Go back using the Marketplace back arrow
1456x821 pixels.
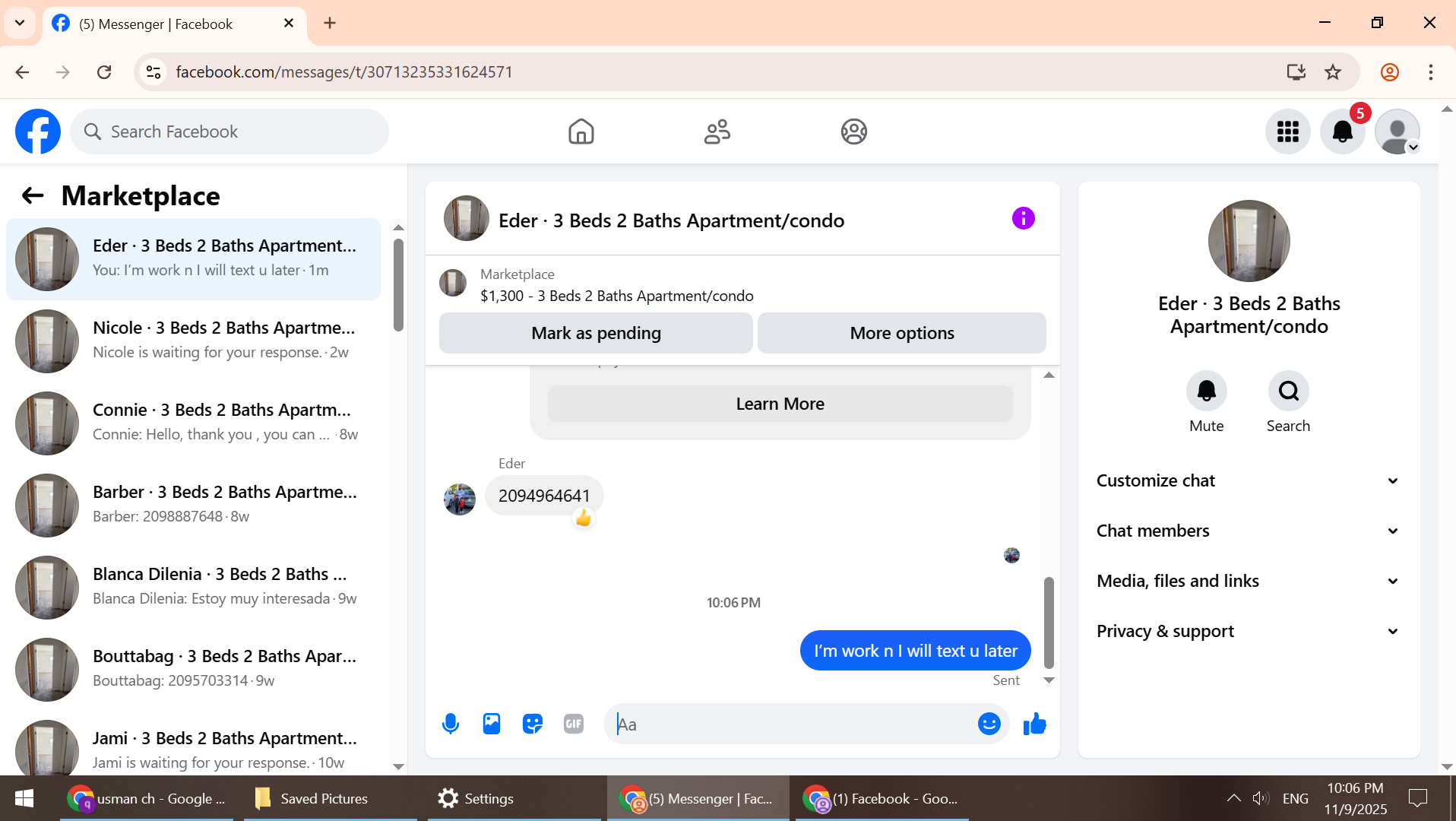click(33, 196)
